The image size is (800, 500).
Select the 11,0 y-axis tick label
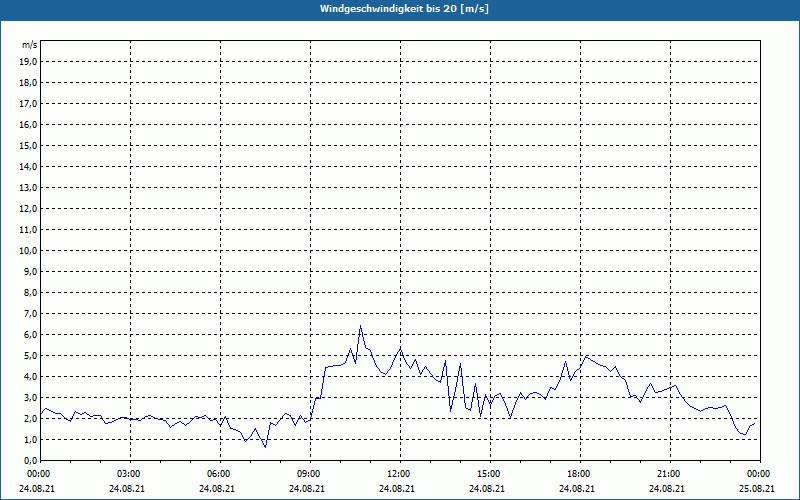click(29, 230)
